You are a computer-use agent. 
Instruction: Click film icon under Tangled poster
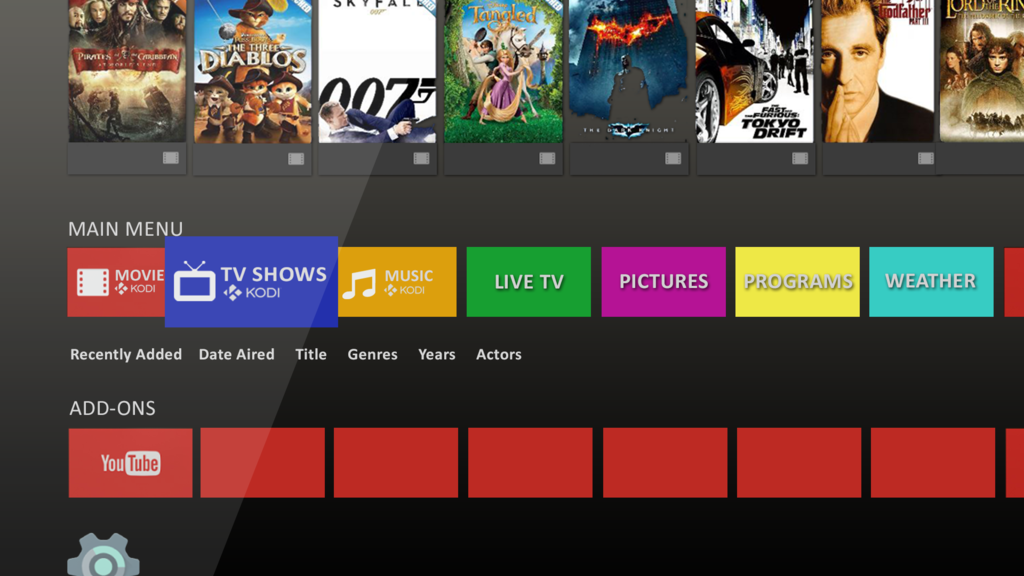coord(547,158)
